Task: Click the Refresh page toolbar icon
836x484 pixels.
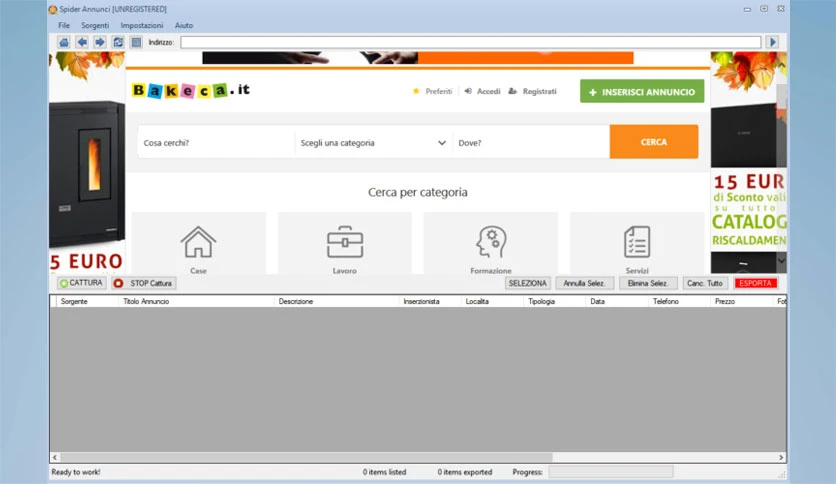Action: 118,42
